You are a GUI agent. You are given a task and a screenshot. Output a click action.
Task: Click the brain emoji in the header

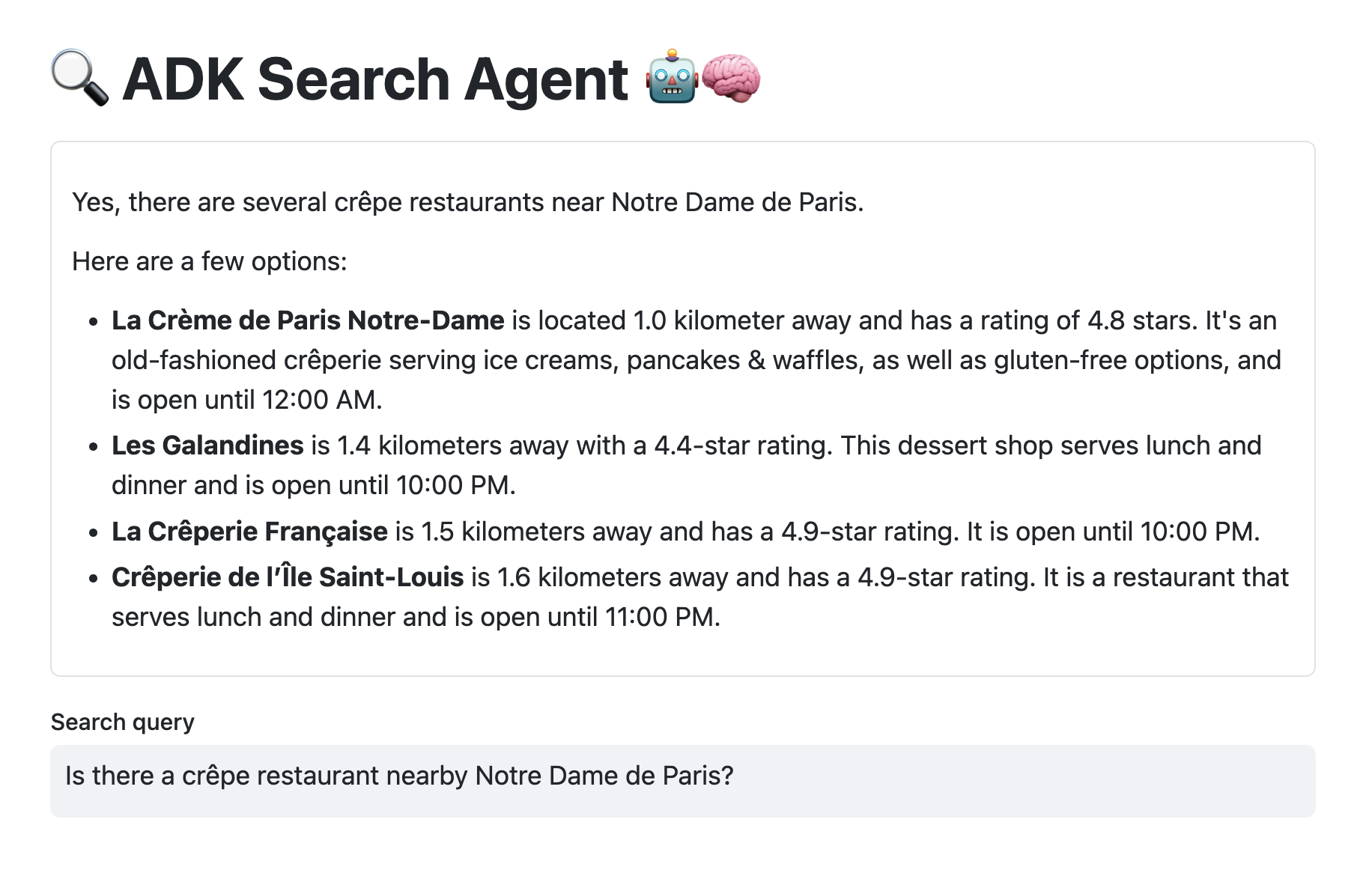[x=731, y=77]
